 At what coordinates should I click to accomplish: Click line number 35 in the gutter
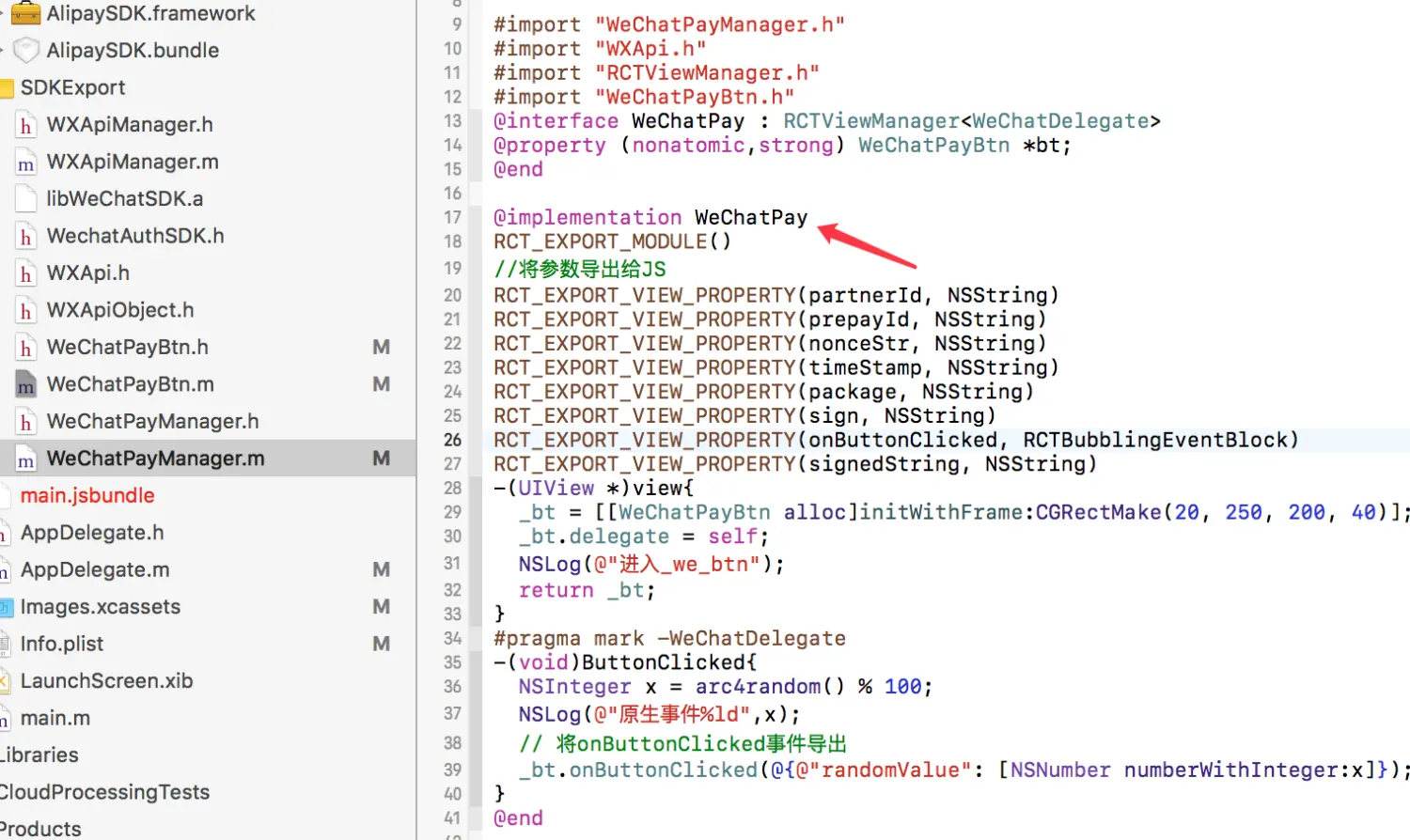(x=452, y=662)
